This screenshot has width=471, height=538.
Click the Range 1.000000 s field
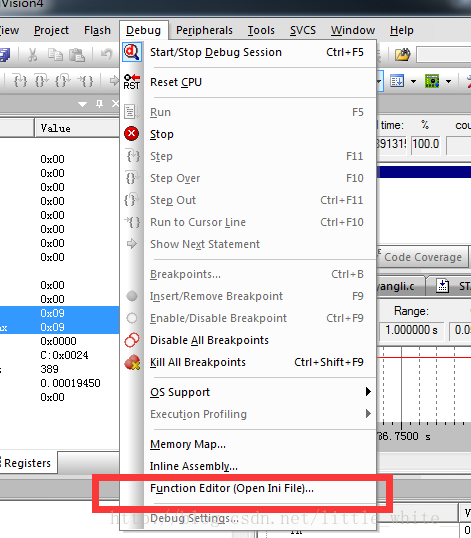[x=412, y=330]
